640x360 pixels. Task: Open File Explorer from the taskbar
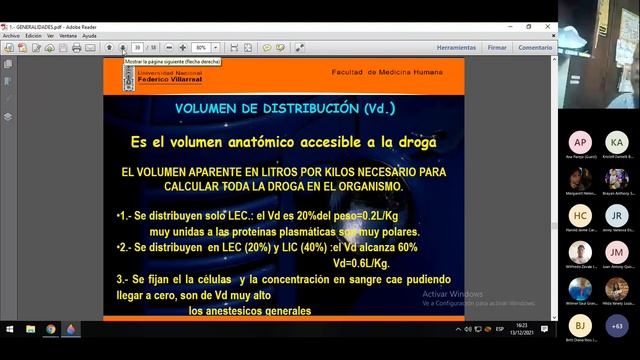coord(31,329)
